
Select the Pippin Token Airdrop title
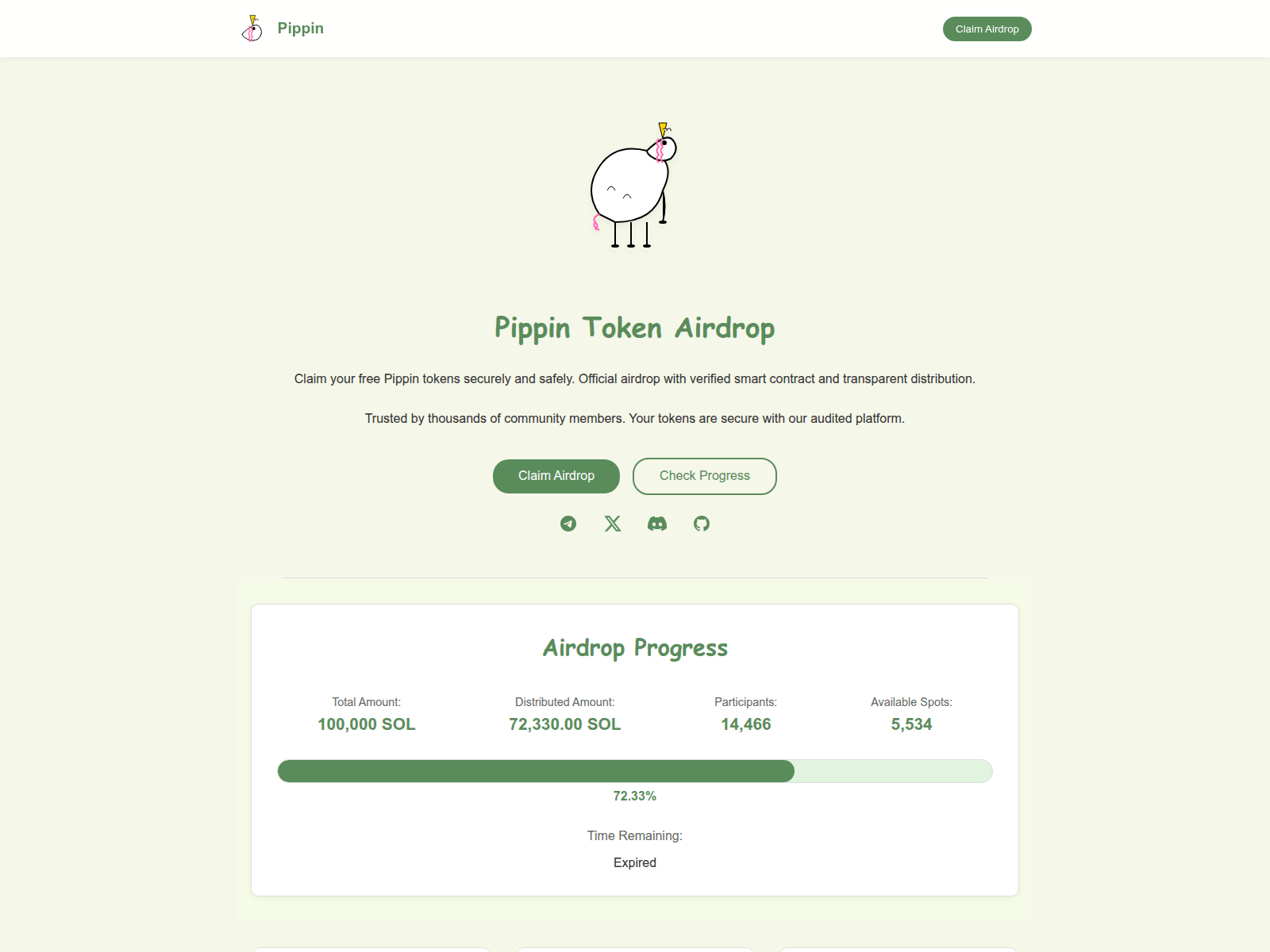coord(634,328)
